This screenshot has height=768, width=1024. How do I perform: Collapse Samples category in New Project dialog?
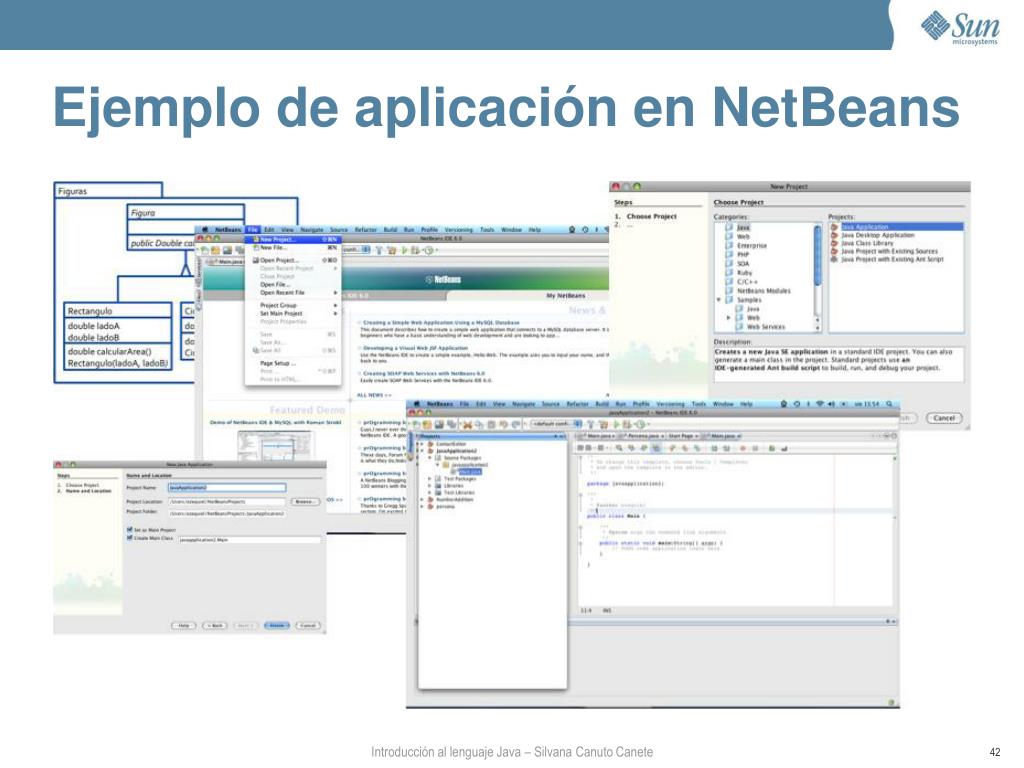click(718, 300)
